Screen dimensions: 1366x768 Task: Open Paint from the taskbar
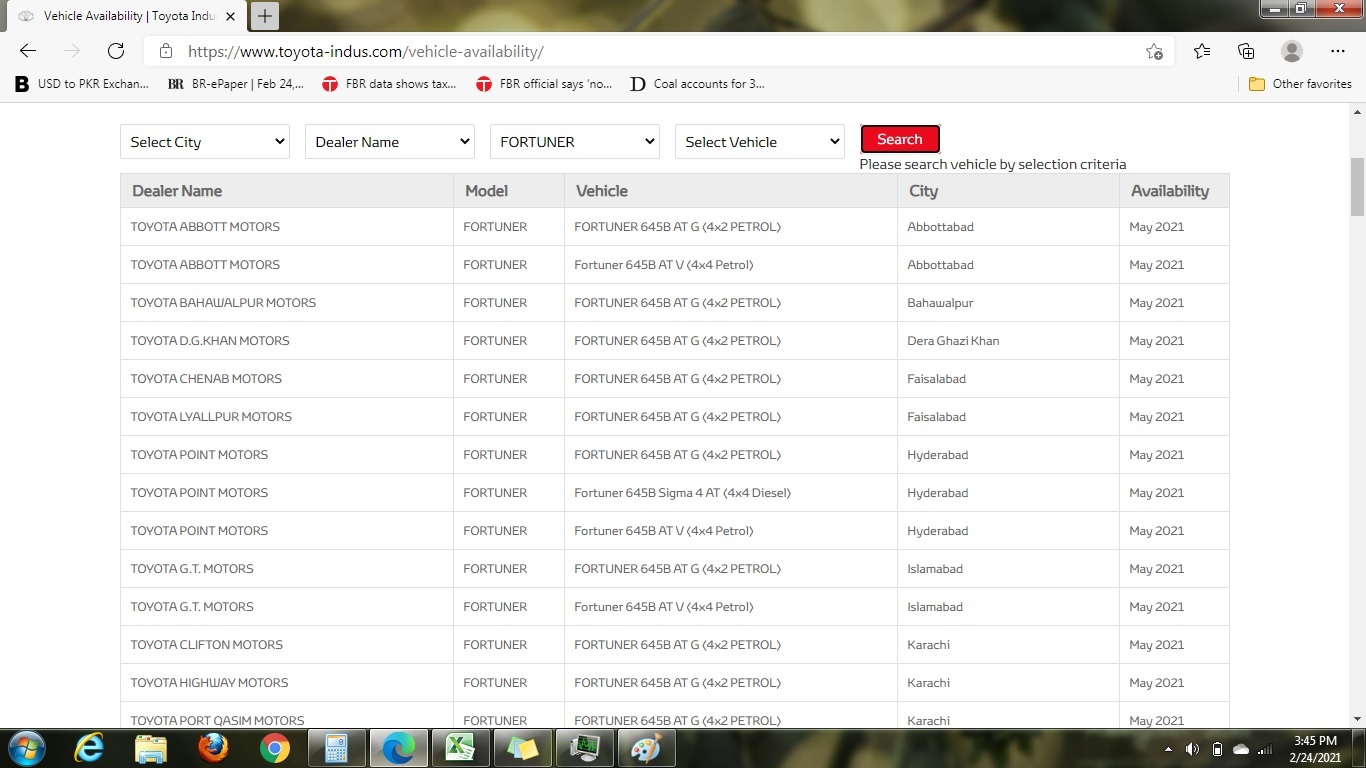click(646, 748)
